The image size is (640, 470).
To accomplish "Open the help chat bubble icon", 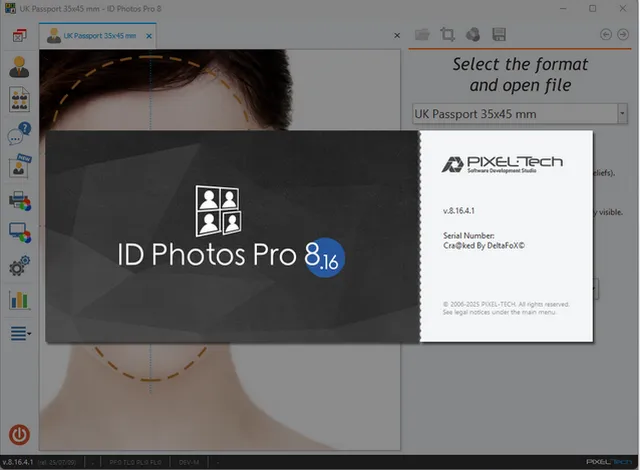I will pyautogui.click(x=19, y=133).
